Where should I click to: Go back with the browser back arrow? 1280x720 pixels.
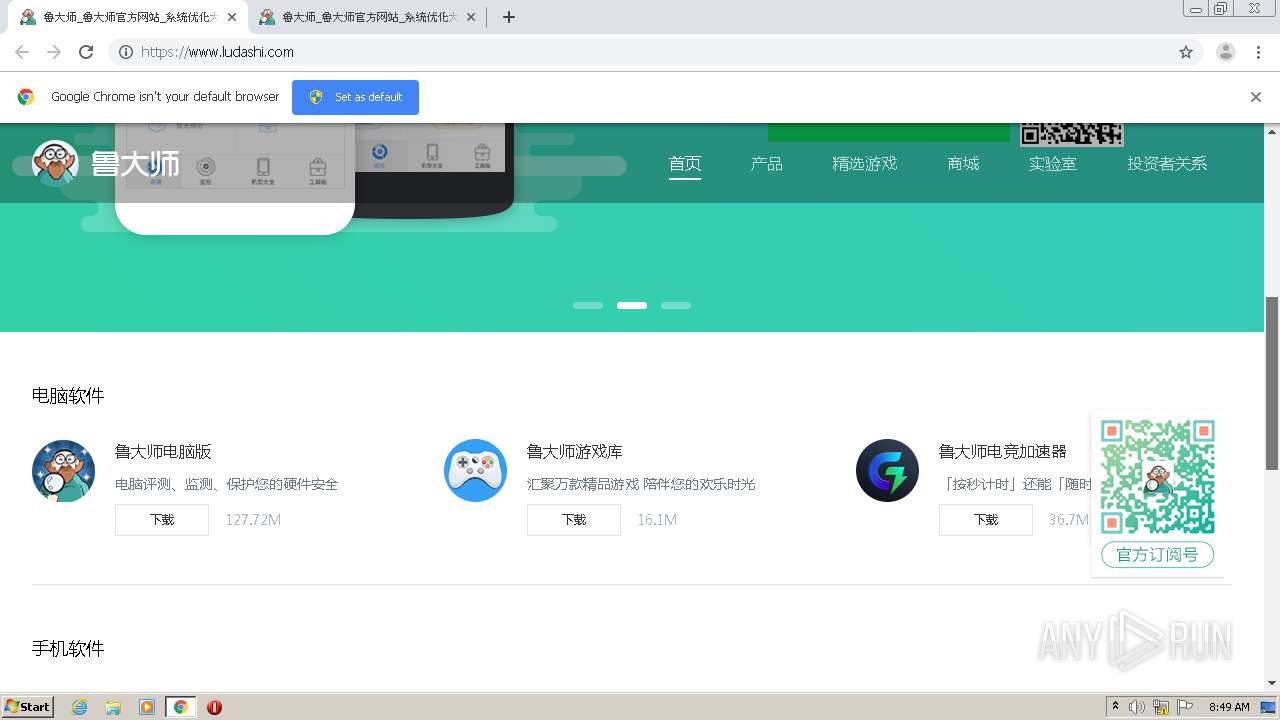tap(22, 52)
